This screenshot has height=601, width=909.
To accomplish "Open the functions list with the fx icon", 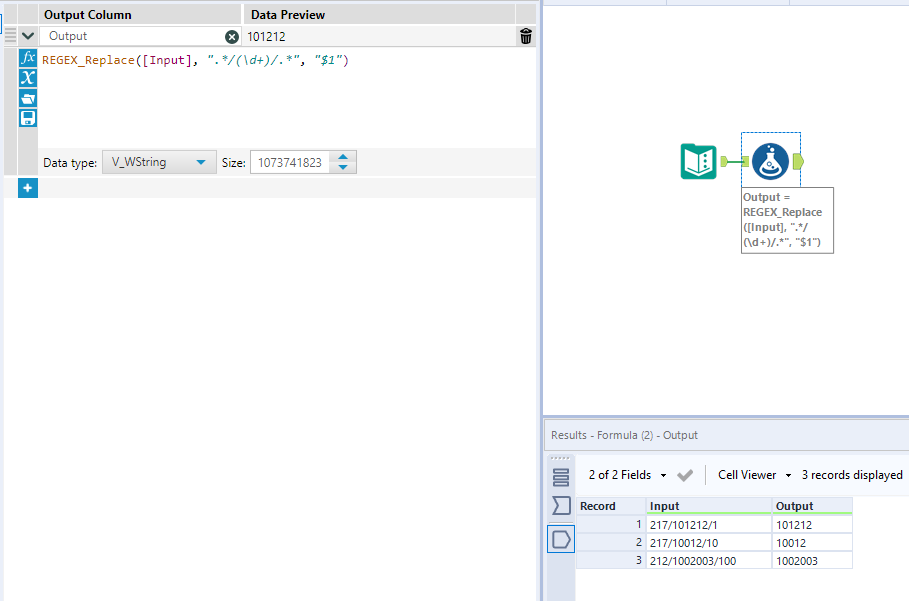I will [x=28, y=57].
